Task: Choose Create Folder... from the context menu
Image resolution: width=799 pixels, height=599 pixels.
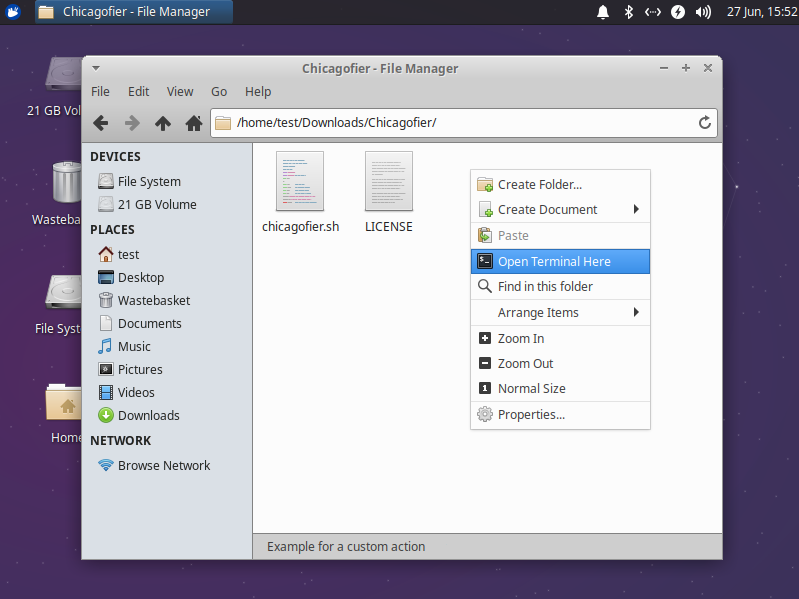Action: [x=560, y=184]
